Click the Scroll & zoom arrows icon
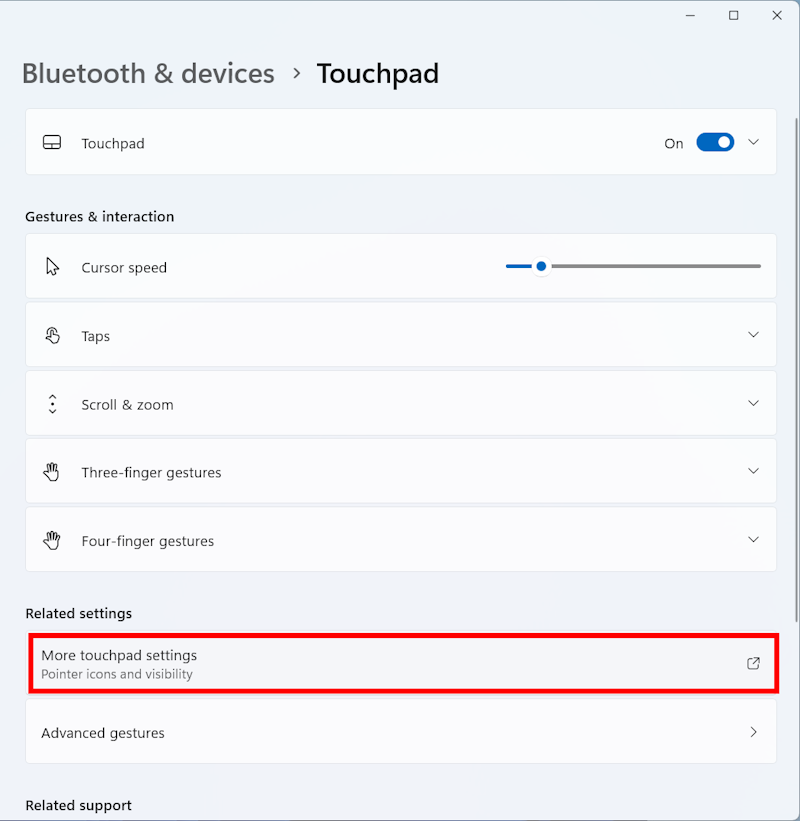This screenshot has width=800, height=821. click(x=52, y=404)
